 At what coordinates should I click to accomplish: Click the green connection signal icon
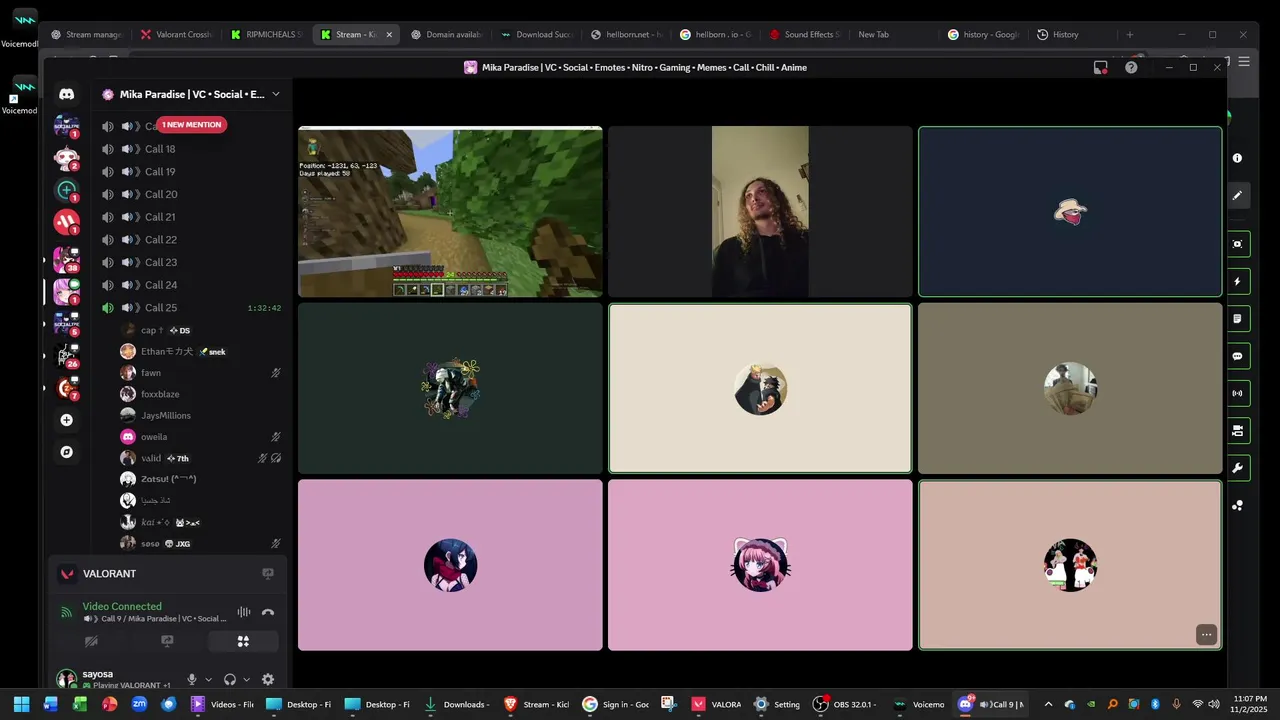pyautogui.click(x=66, y=612)
